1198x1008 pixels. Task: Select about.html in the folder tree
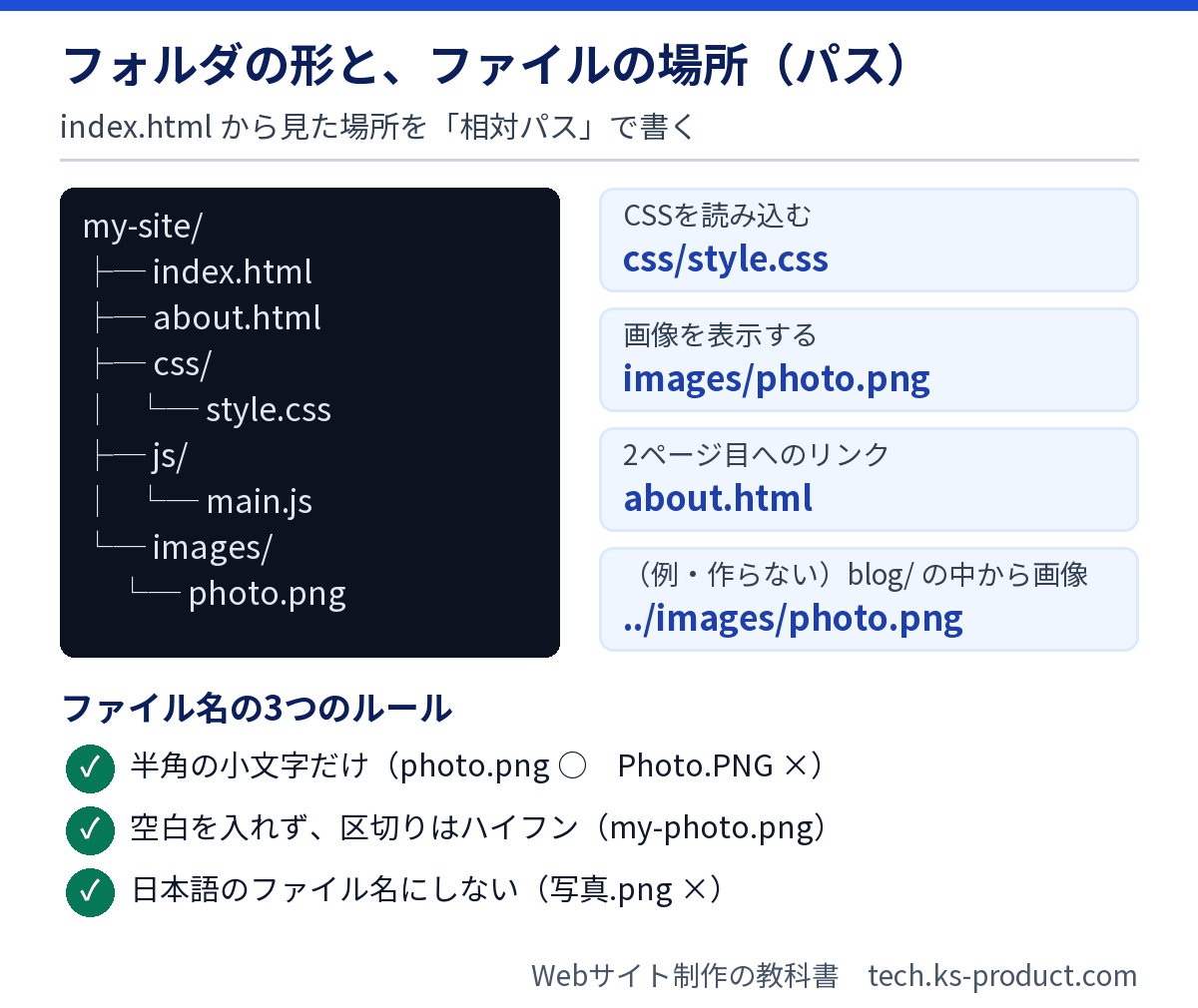click(237, 317)
